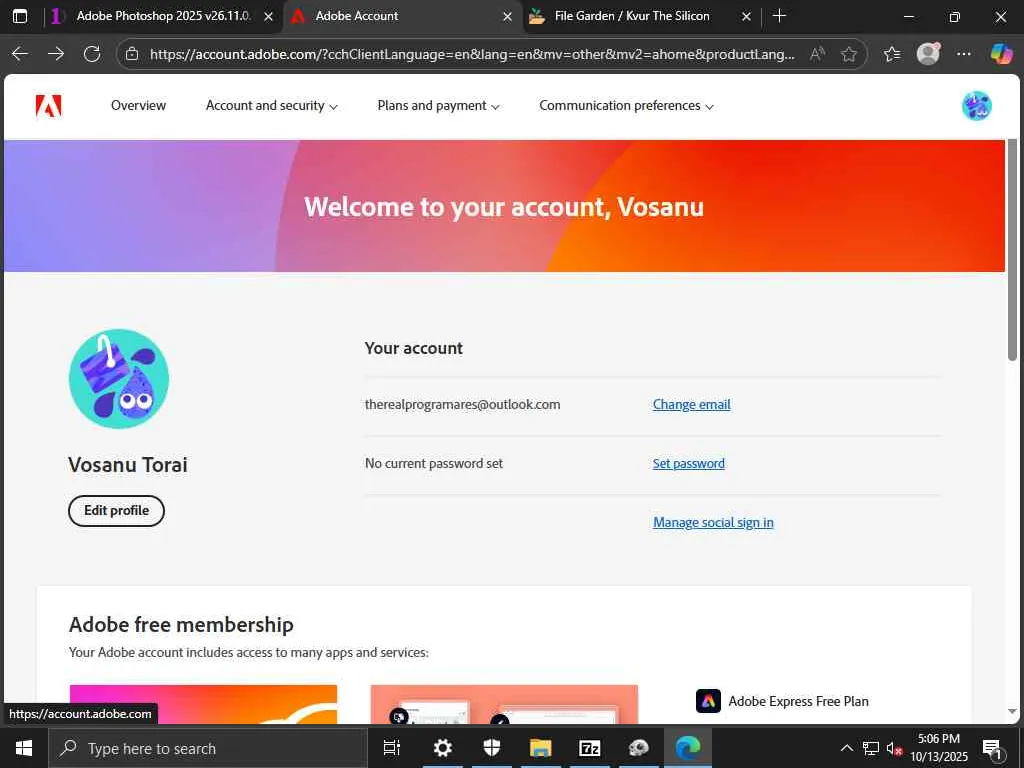Open the skull icon app on taskbar
Screen dimensions: 1024x768
[x=639, y=748]
